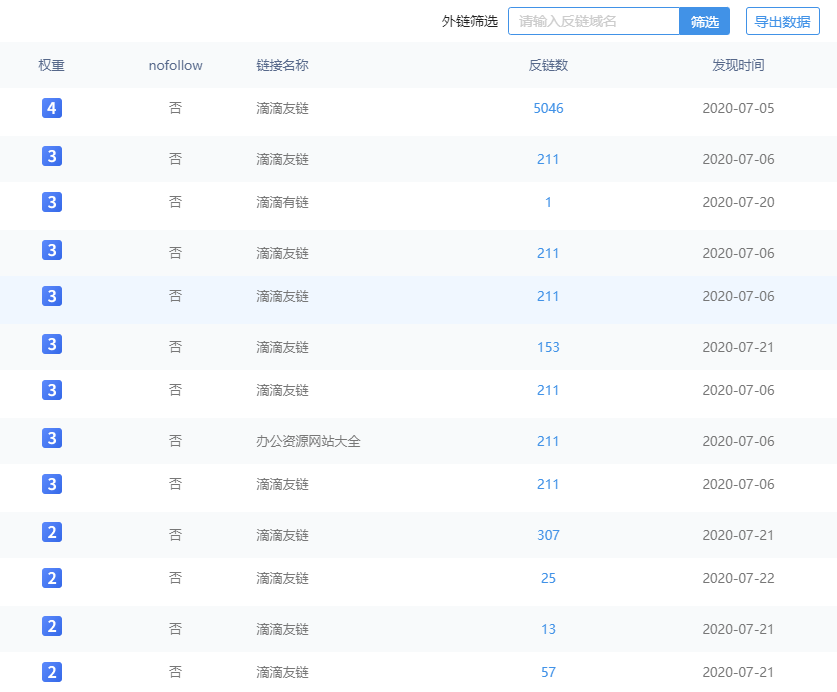The width and height of the screenshot is (837, 692).
Task: Click the 反链数 column header
Action: click(548, 65)
